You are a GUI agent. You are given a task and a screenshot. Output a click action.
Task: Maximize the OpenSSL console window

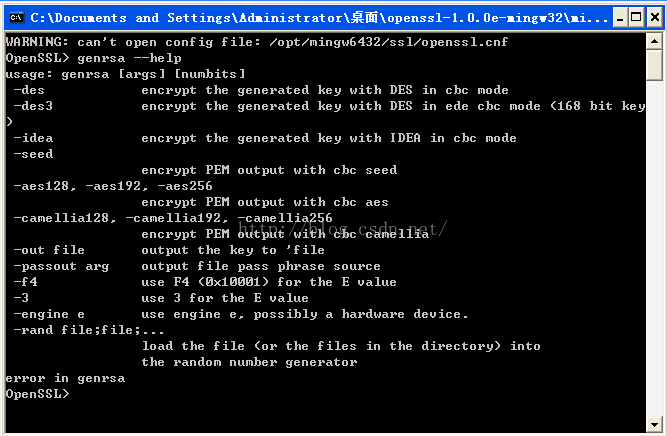click(636, 18)
